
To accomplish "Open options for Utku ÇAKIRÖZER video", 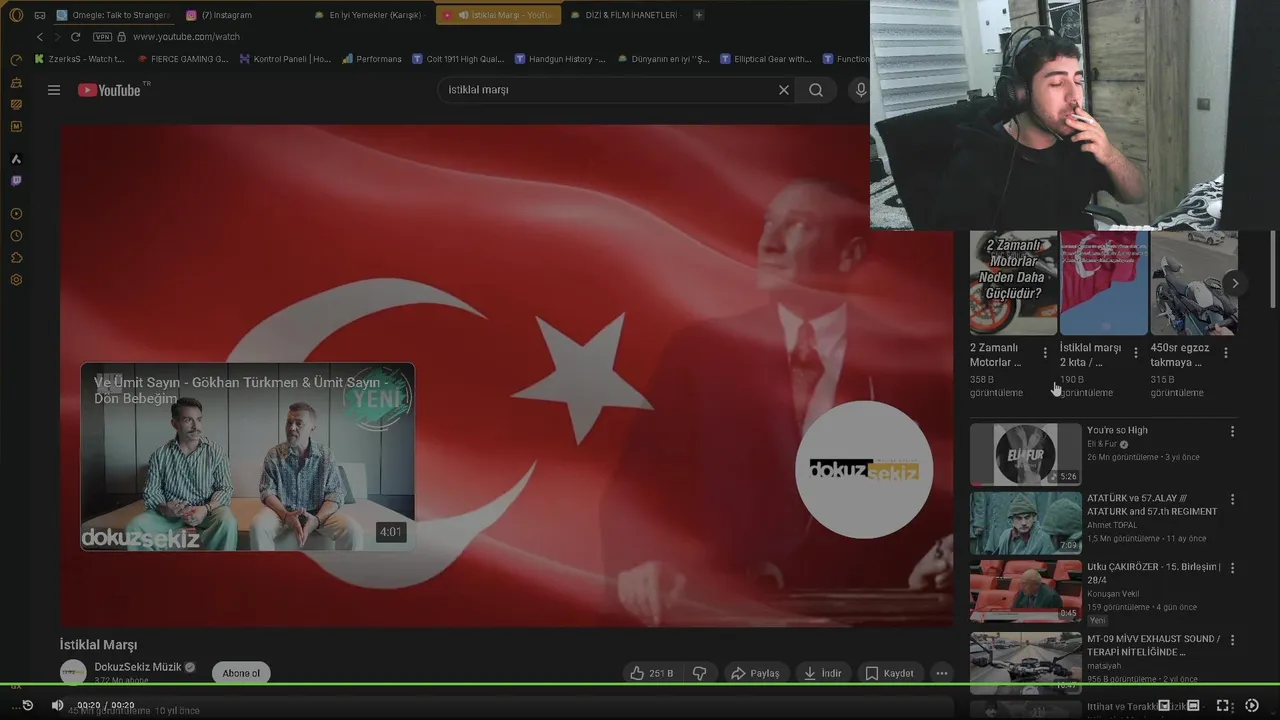I will pos(1232,567).
